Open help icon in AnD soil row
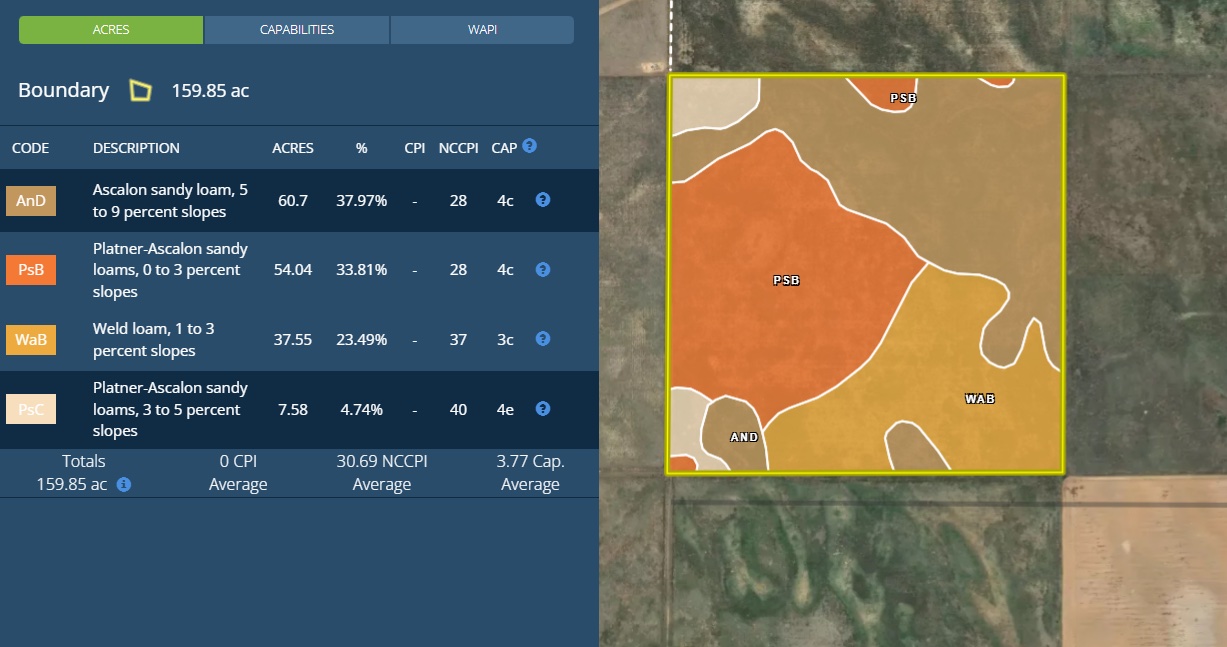This screenshot has width=1227, height=647. 542,200
